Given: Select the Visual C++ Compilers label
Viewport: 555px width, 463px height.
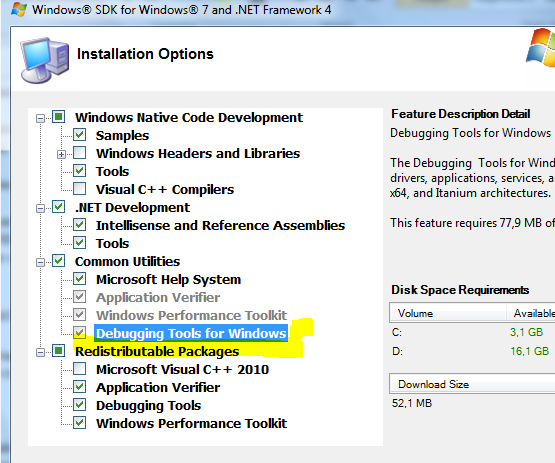Looking at the screenshot, I should 165,190.
